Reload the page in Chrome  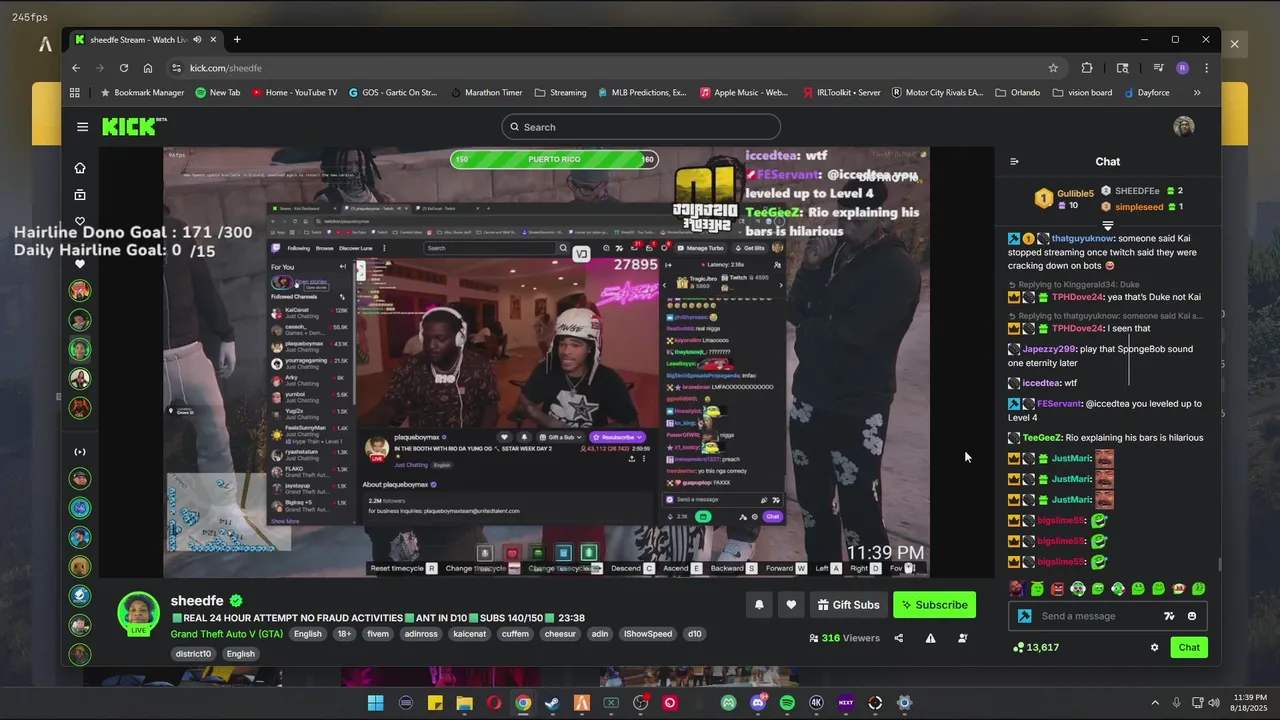pyautogui.click(x=124, y=68)
